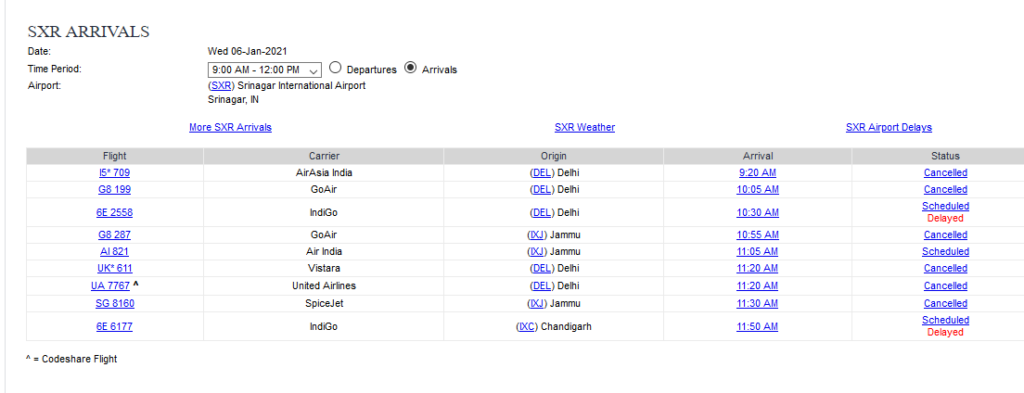This screenshot has height=393, width=1024.
Task: Click IXJ code in SpiceJet row
Action: click(x=537, y=304)
